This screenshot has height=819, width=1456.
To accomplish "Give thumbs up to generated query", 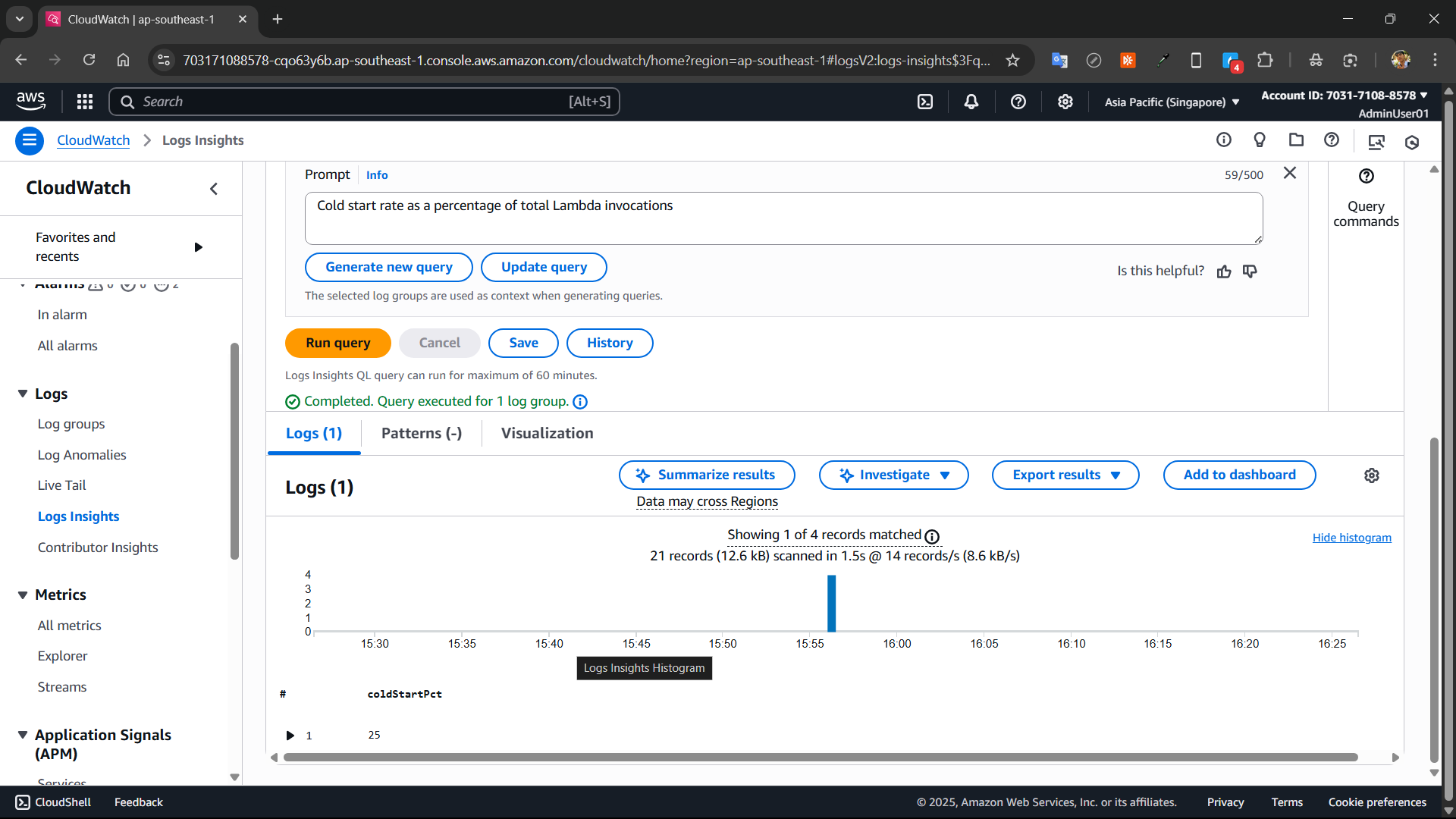I will pyautogui.click(x=1224, y=271).
